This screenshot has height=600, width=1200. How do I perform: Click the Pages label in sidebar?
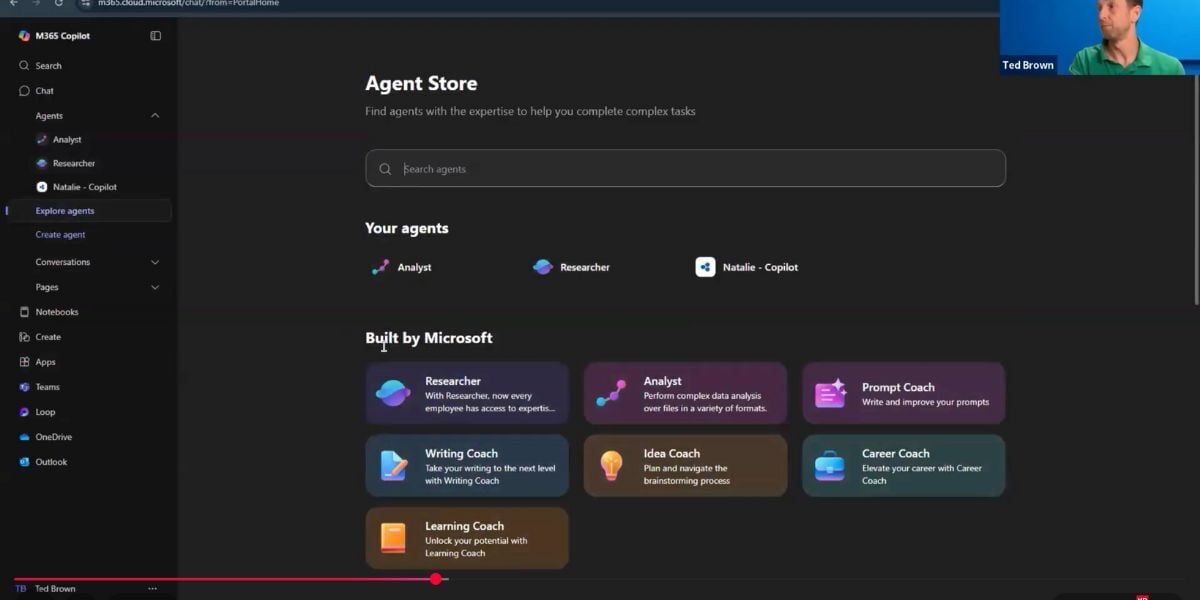pos(47,287)
